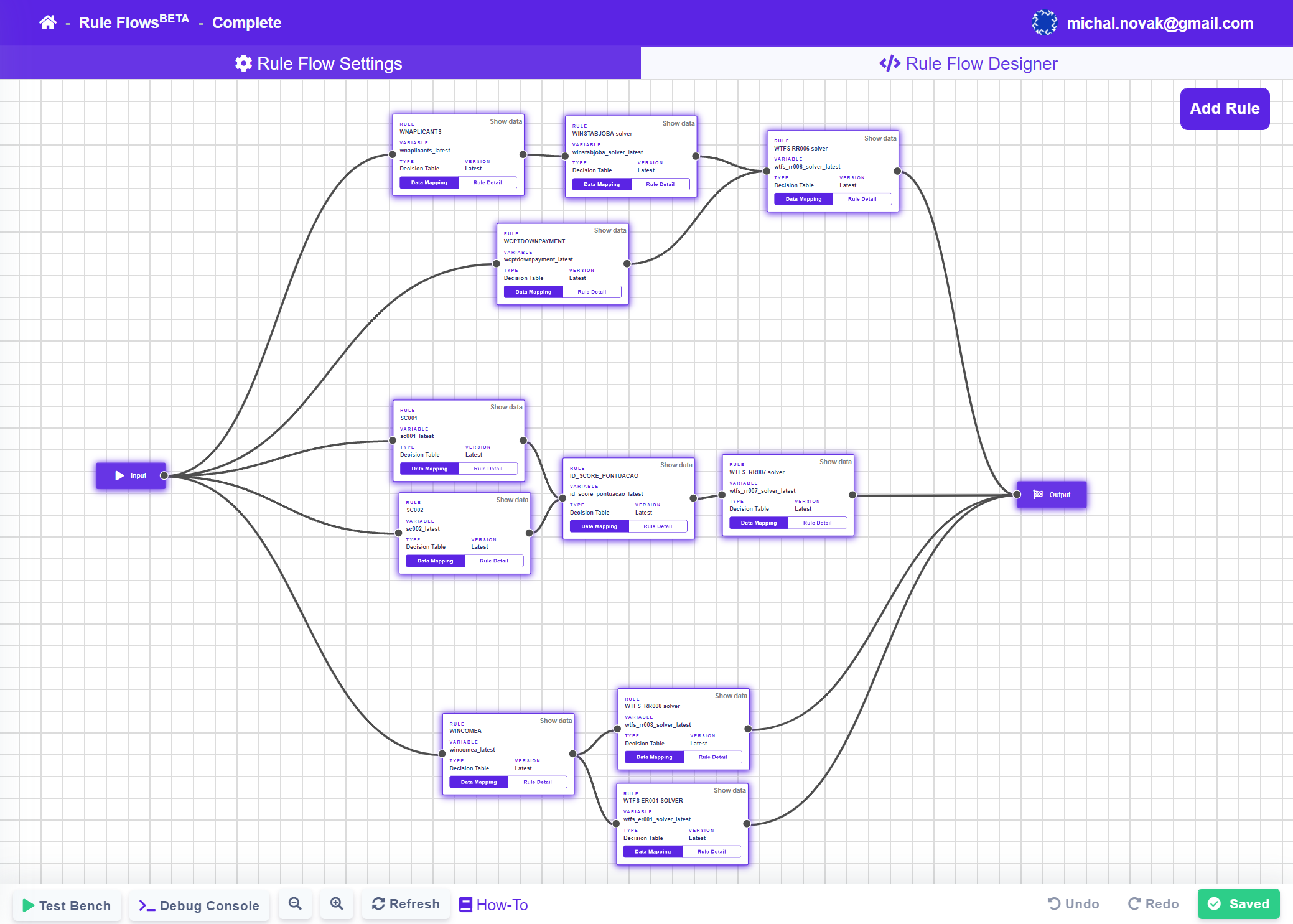Open the Test Bench via its play icon

click(x=29, y=905)
